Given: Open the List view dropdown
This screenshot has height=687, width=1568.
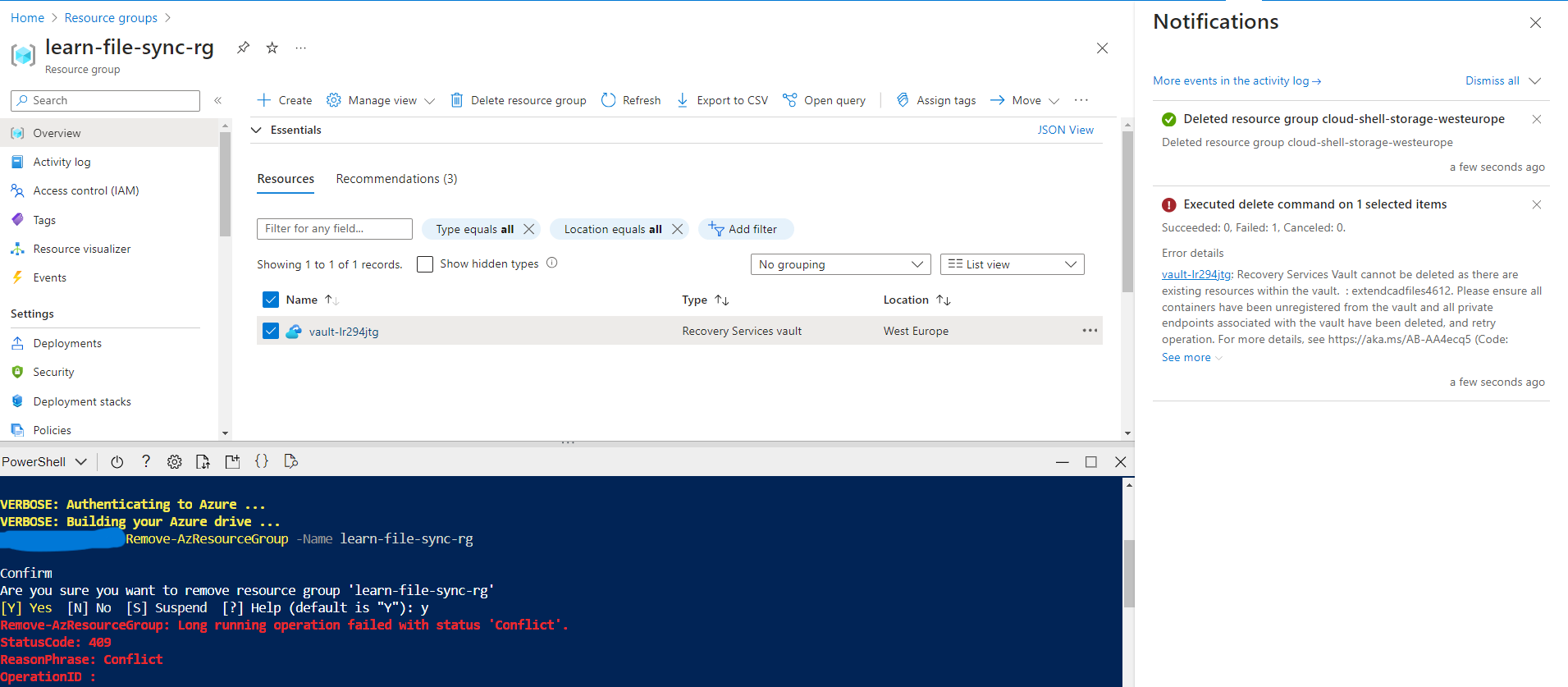Looking at the screenshot, I should 1013,264.
